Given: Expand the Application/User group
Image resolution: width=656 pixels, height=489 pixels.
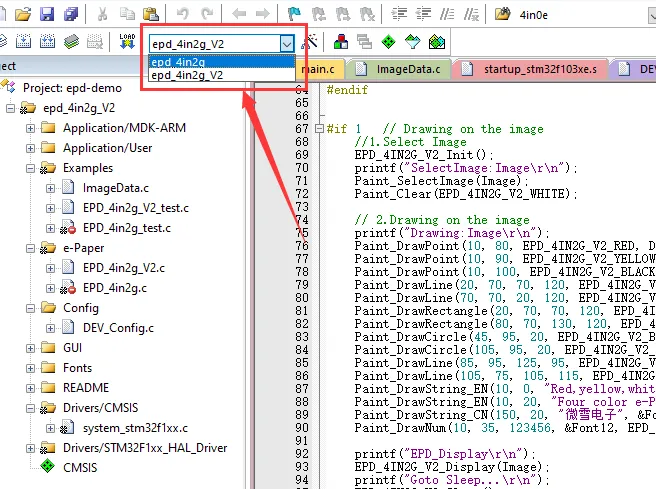Looking at the screenshot, I should click(30, 148).
